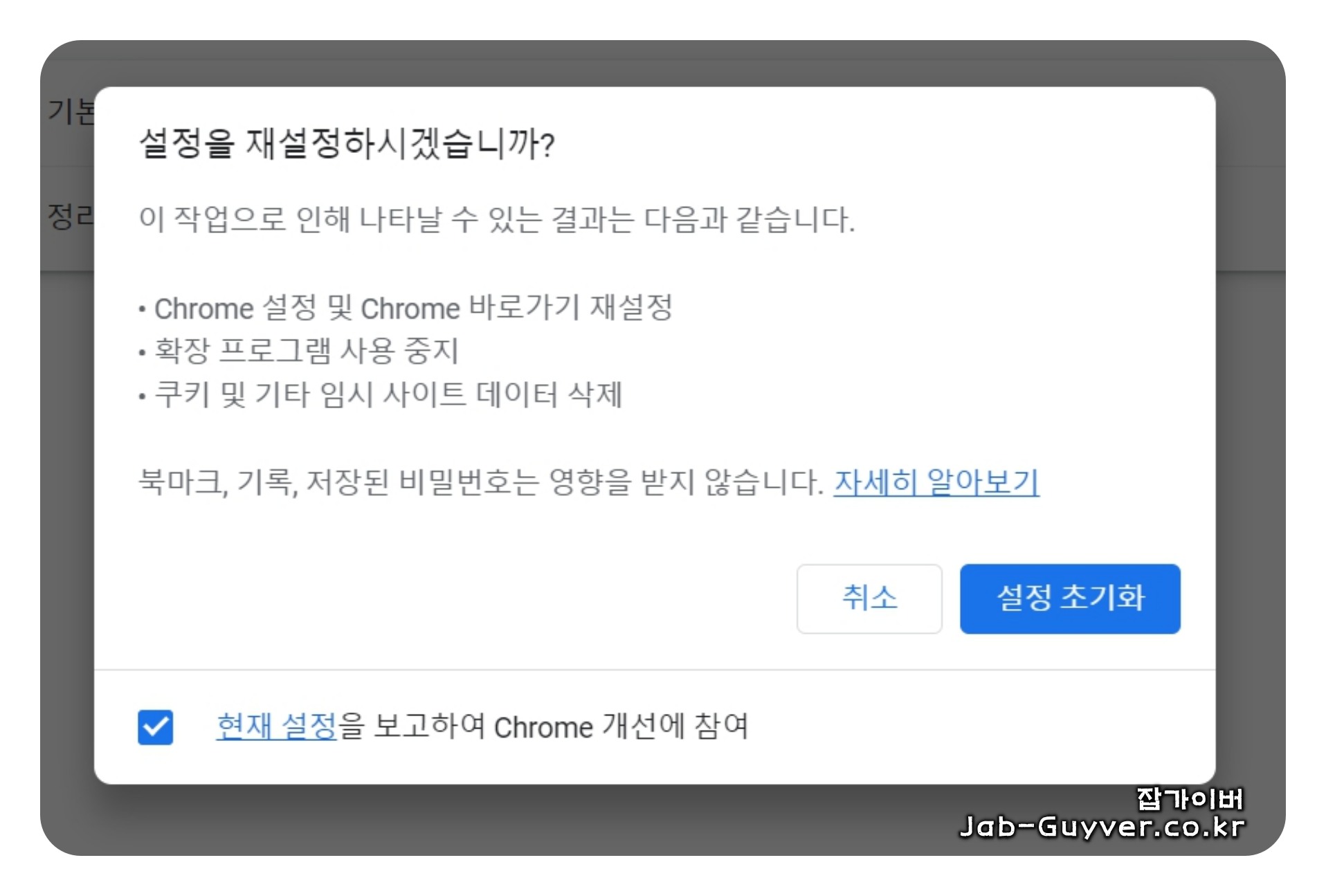Click the 북마크, 기록, 저장된 비밀번호 sentence

[481, 482]
